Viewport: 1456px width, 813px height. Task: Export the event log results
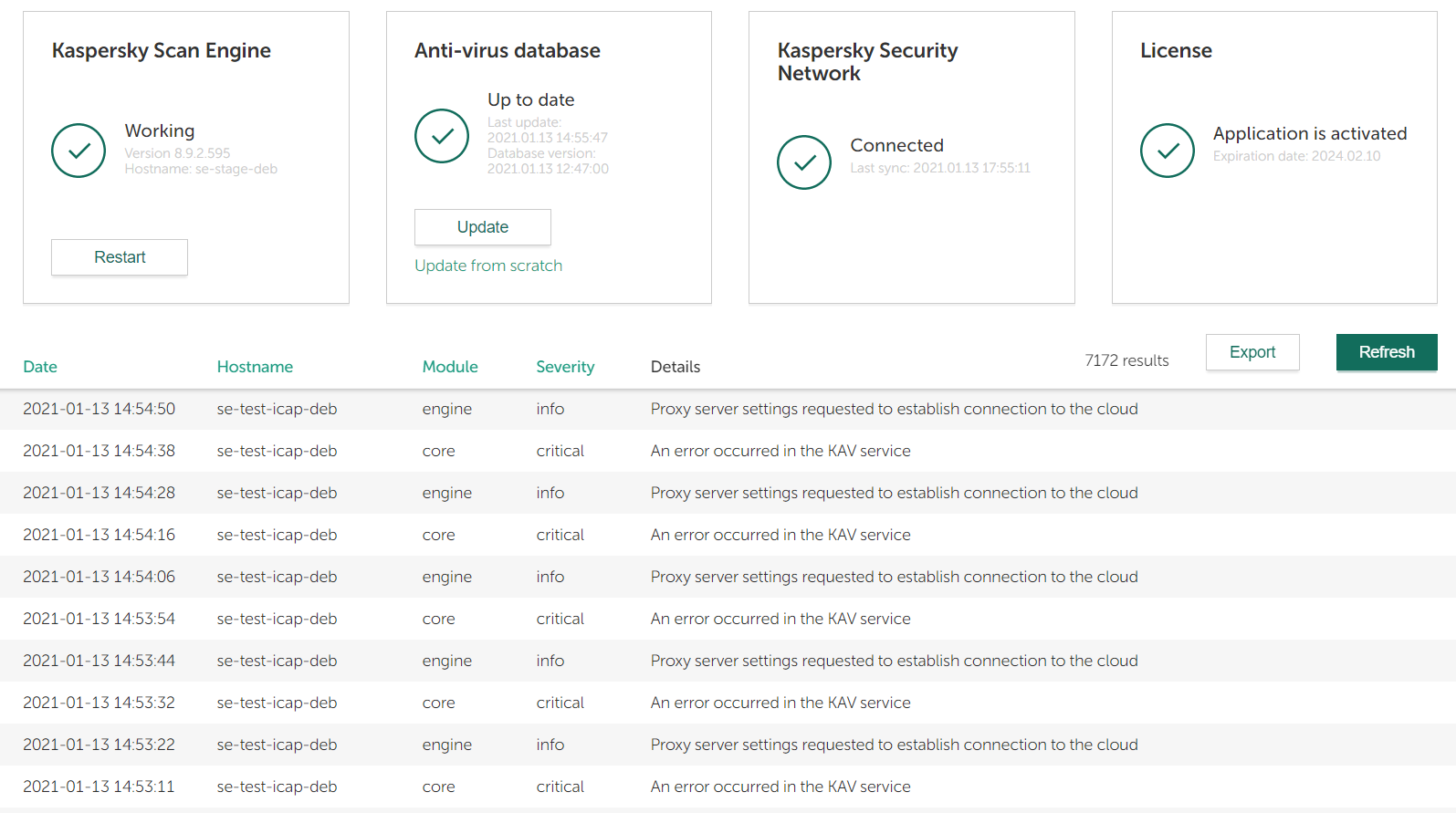(x=1252, y=352)
